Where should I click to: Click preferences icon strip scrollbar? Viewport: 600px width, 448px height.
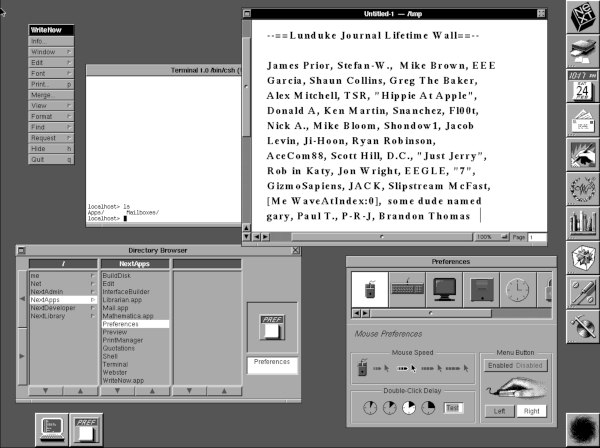[431, 313]
